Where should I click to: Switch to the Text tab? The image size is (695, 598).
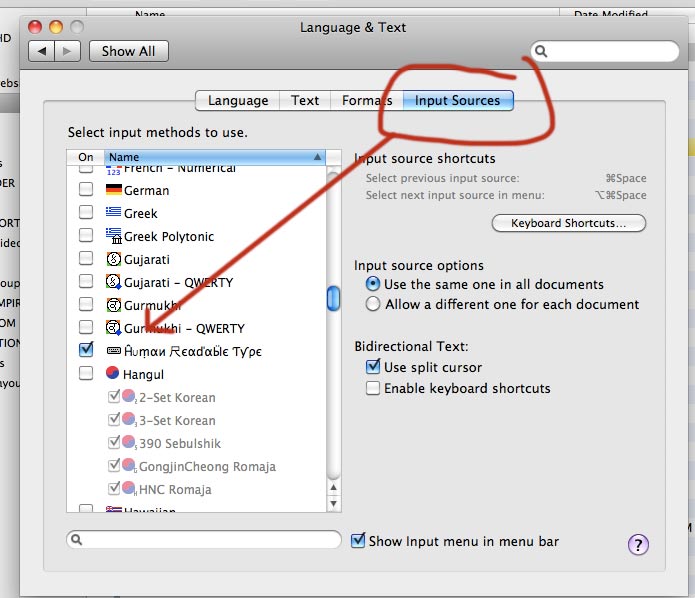305,100
